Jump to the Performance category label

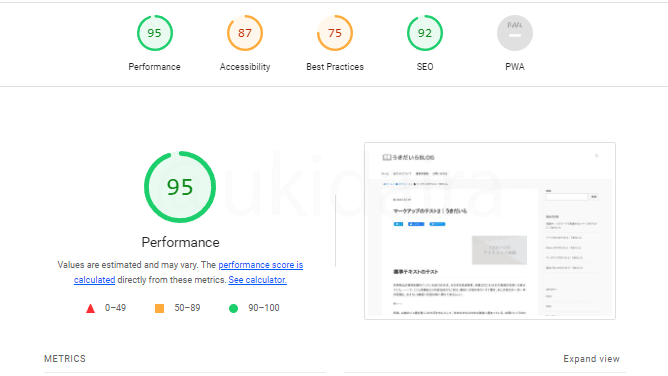click(155, 67)
